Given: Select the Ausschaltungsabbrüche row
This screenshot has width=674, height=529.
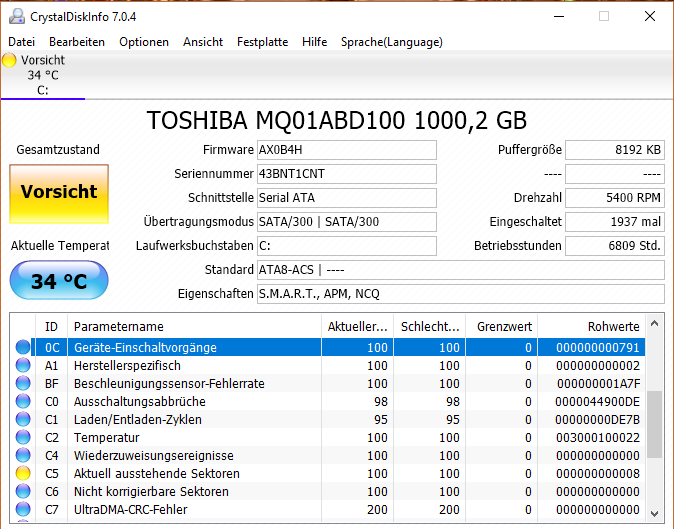Looking at the screenshot, I should pyautogui.click(x=330, y=401).
